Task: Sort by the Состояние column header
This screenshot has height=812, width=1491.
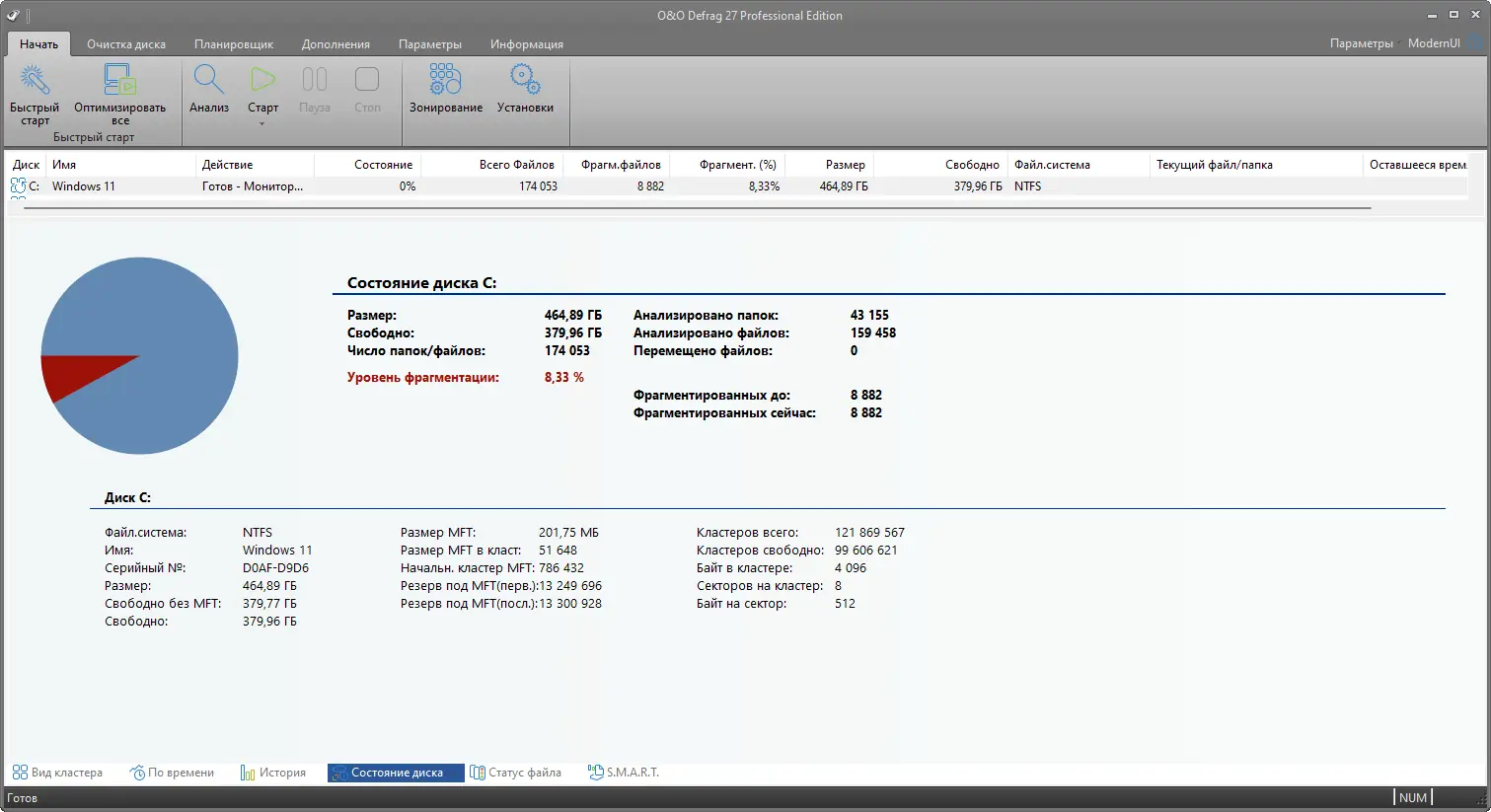Action: [x=367, y=165]
